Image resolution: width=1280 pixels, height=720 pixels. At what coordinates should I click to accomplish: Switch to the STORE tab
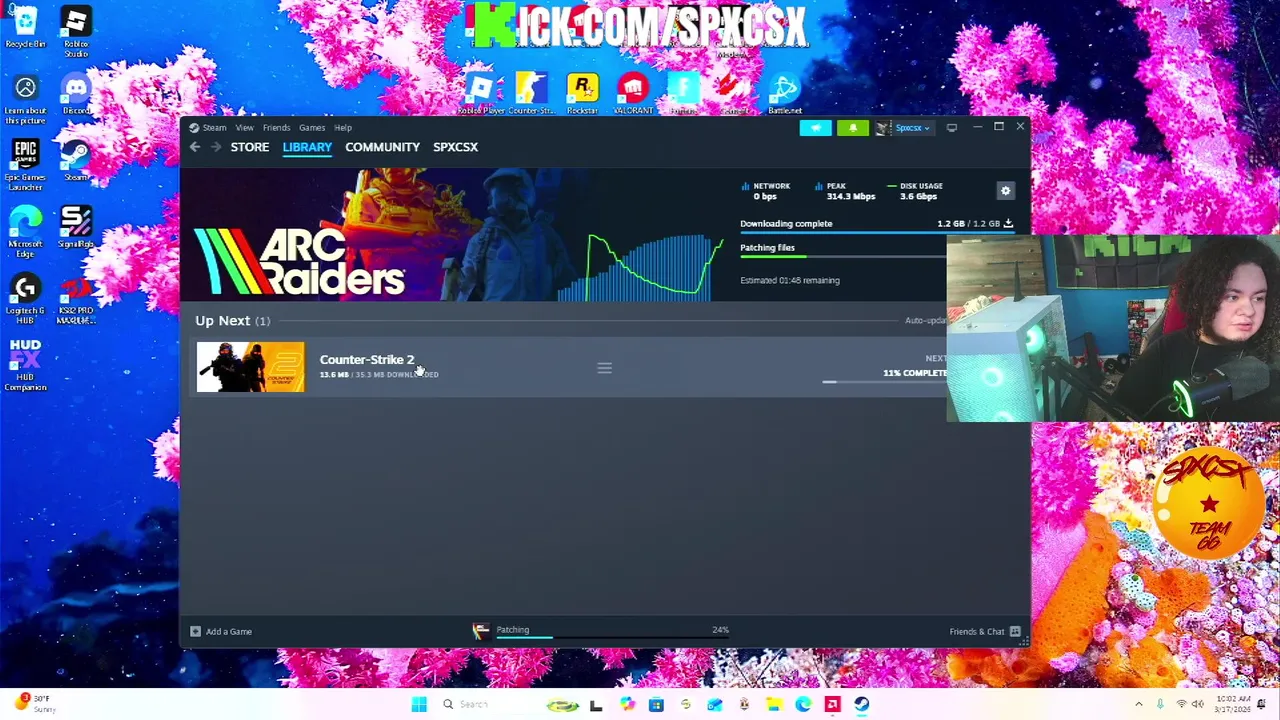click(x=250, y=147)
